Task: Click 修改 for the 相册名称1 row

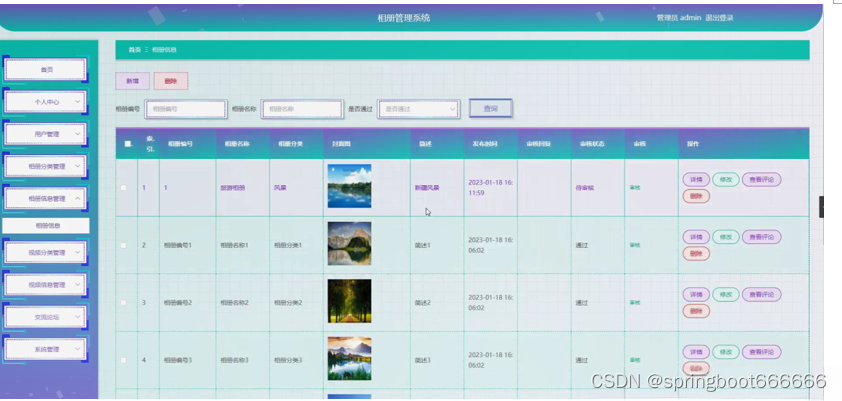Action: click(726, 237)
